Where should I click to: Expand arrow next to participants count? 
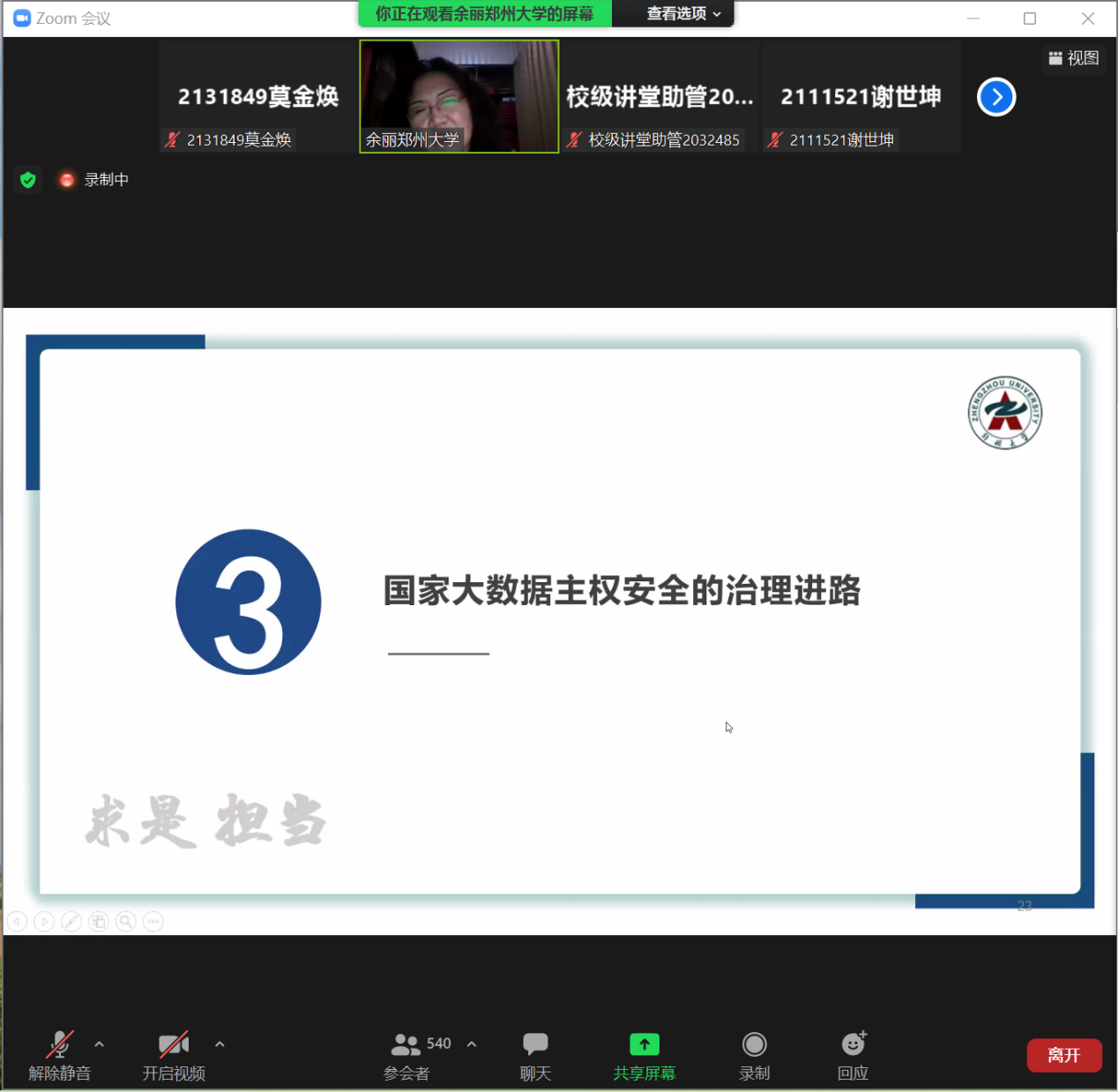point(472,1044)
